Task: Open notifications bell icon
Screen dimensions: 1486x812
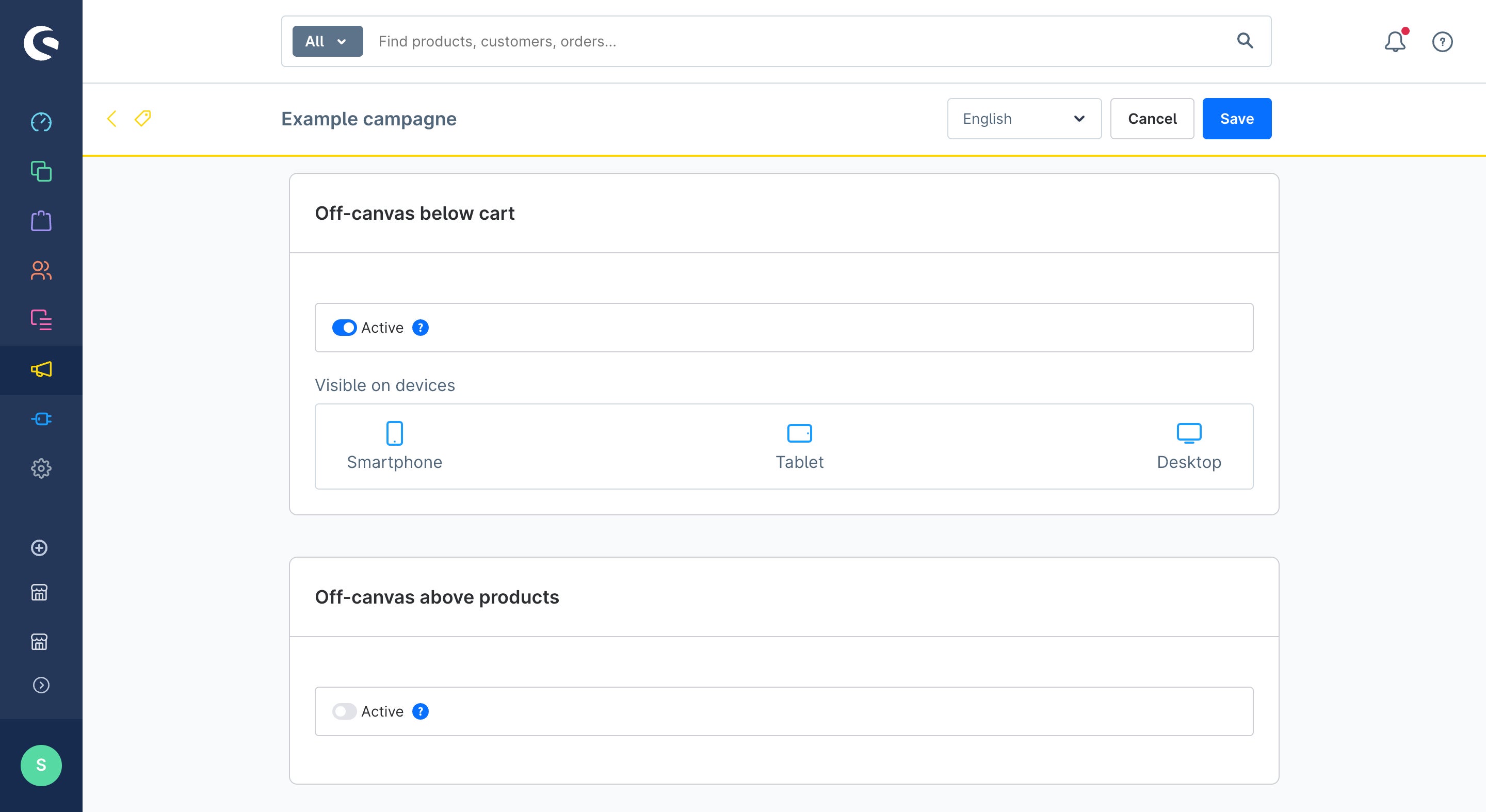Action: [1395, 41]
